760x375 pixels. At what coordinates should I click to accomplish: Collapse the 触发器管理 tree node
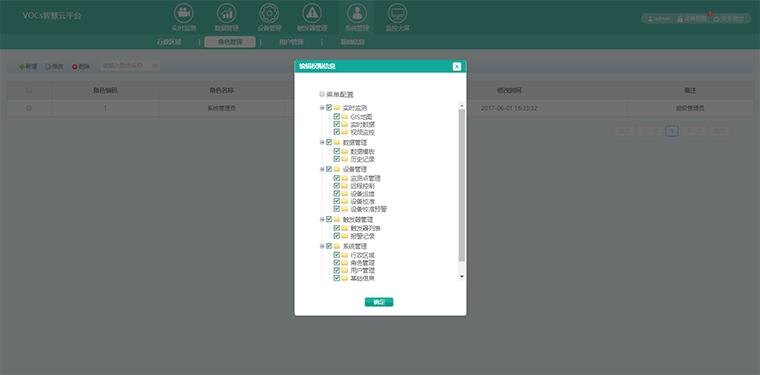322,219
